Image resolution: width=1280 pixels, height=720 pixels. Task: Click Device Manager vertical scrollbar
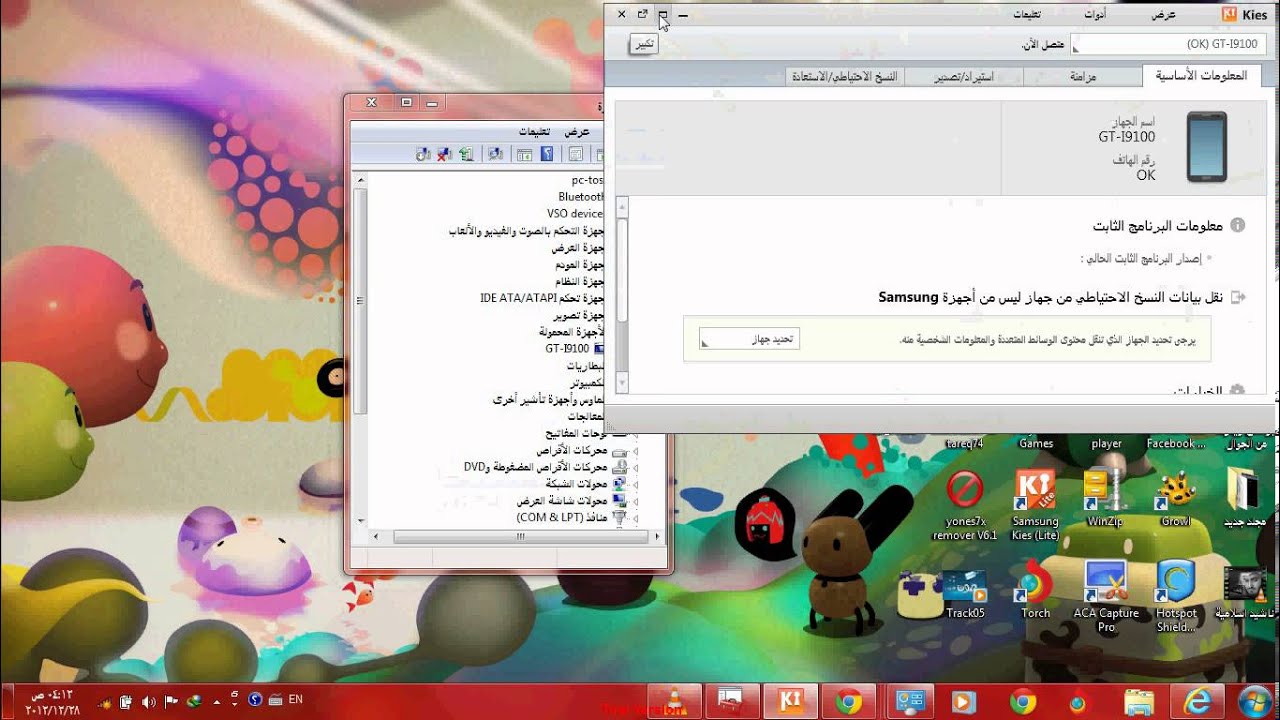[361, 300]
